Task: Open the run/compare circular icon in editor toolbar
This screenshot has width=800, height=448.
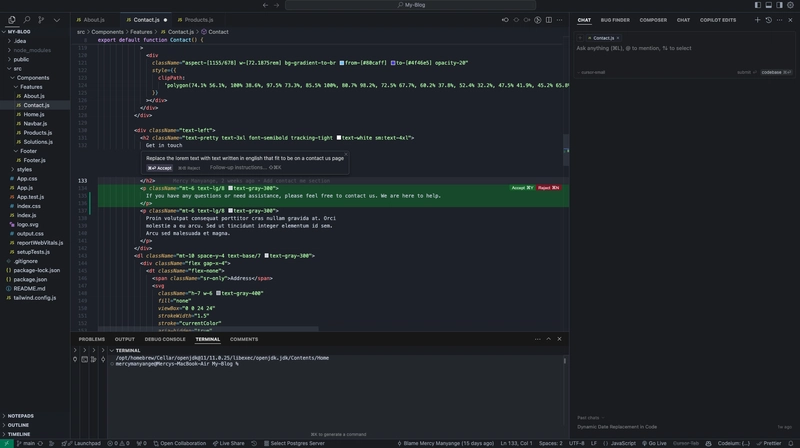Action: click(x=538, y=20)
